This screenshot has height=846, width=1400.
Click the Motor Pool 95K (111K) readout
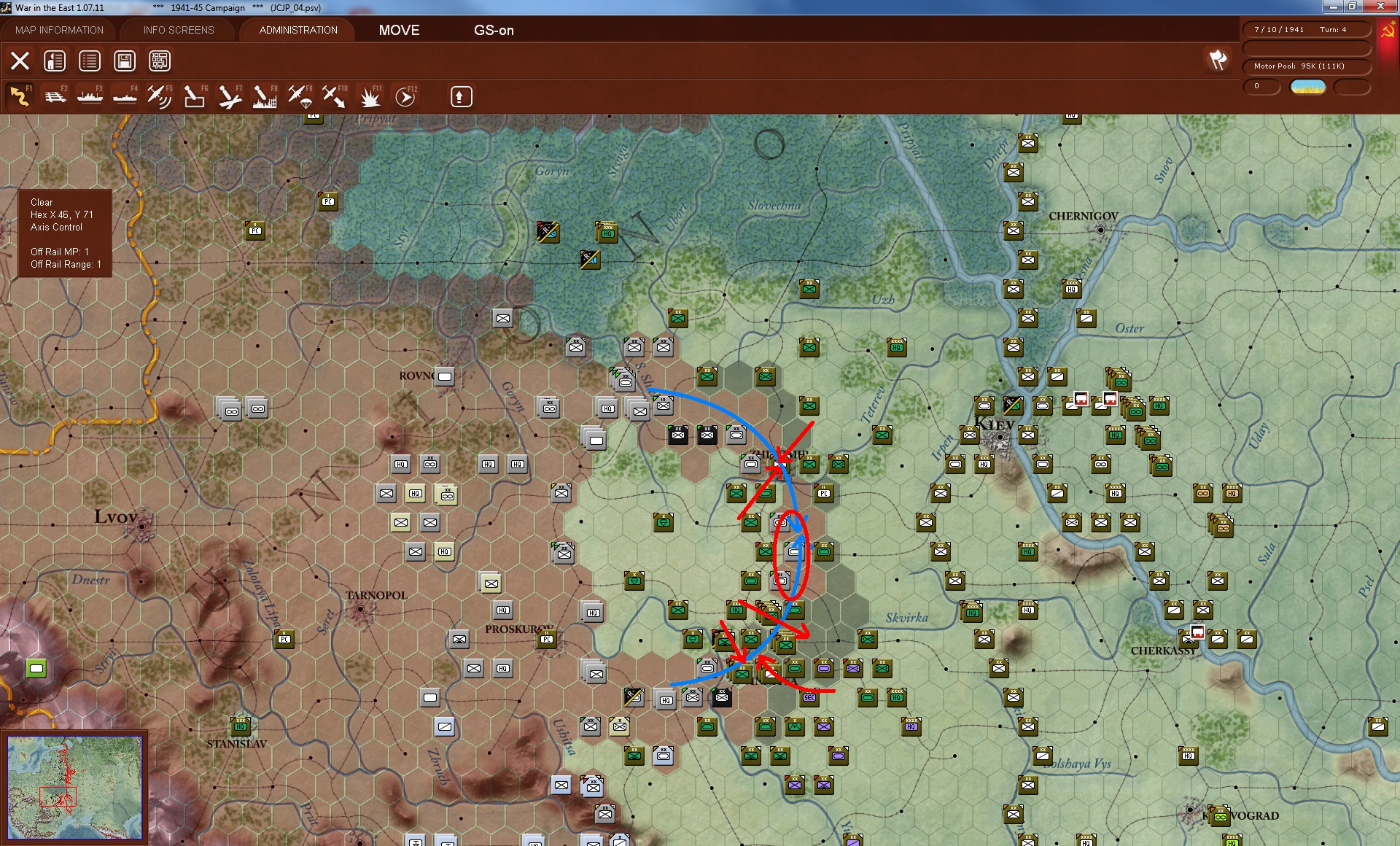[1307, 66]
